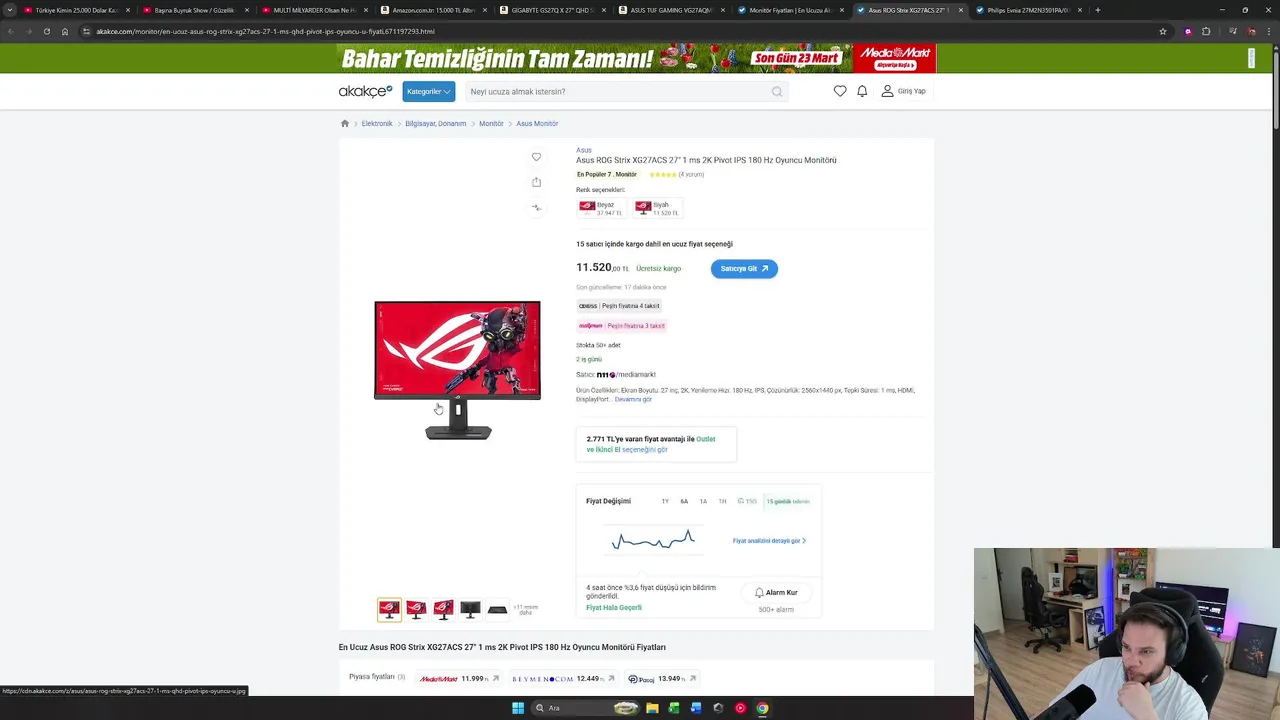Image resolution: width=1280 pixels, height=720 pixels.
Task: Switch to the 'Monitör Fiyatları' browser tab
Action: coord(791,10)
